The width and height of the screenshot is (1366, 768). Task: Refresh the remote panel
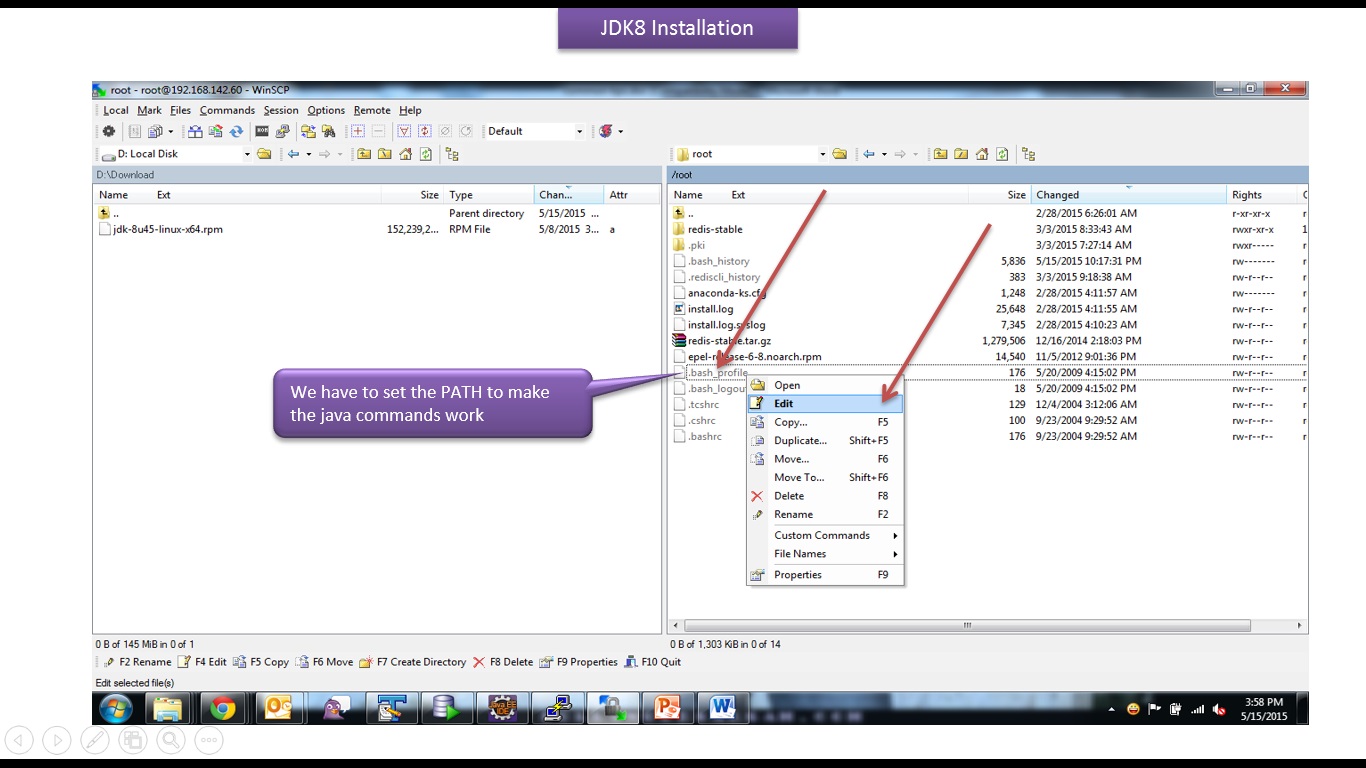point(1002,154)
